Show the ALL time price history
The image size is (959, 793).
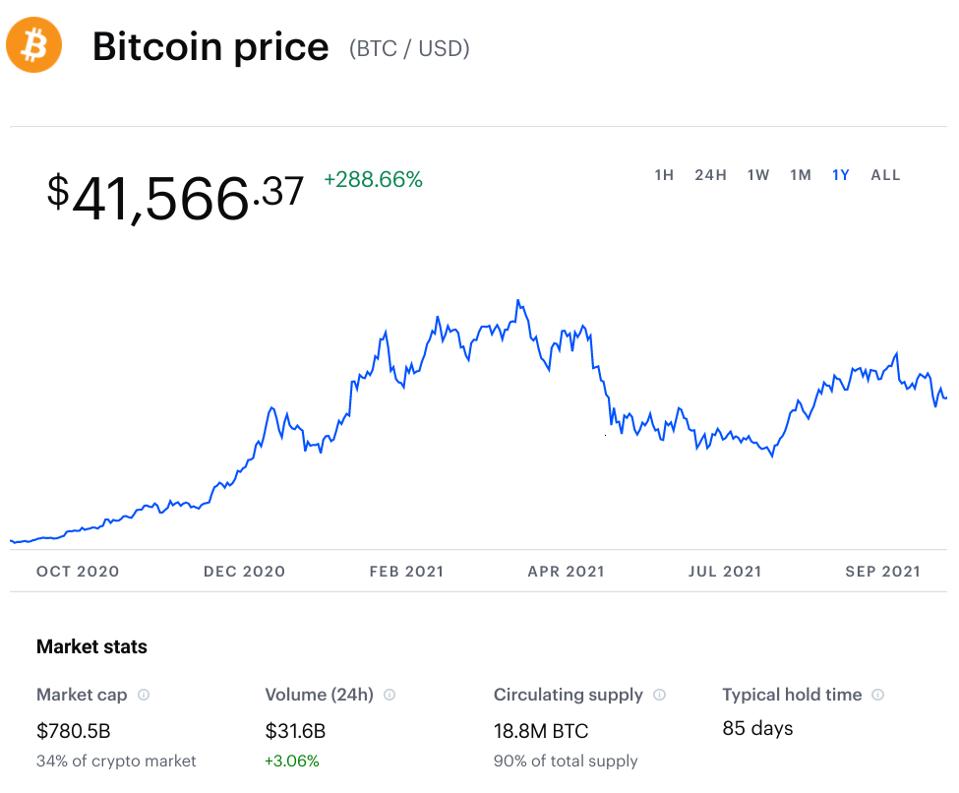(886, 175)
